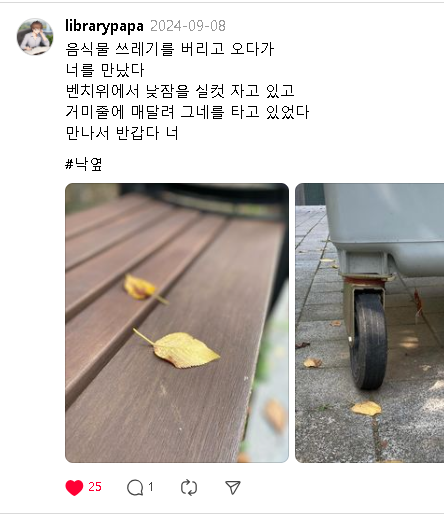Image resolution: width=444 pixels, height=517 pixels.
Task: Click the line '너를 만났다'
Action: click(x=105, y=70)
